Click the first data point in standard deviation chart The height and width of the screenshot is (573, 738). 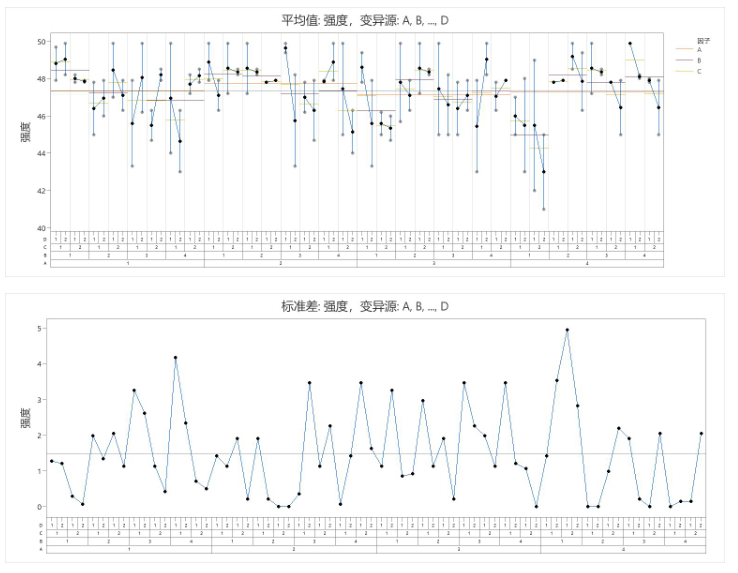(x=52, y=461)
